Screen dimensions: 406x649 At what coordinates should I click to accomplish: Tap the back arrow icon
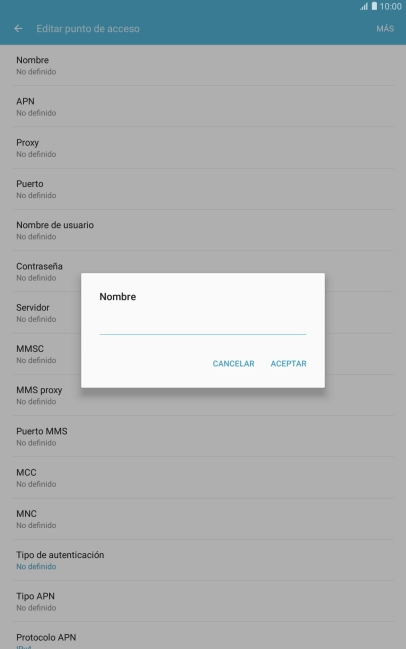(18, 29)
